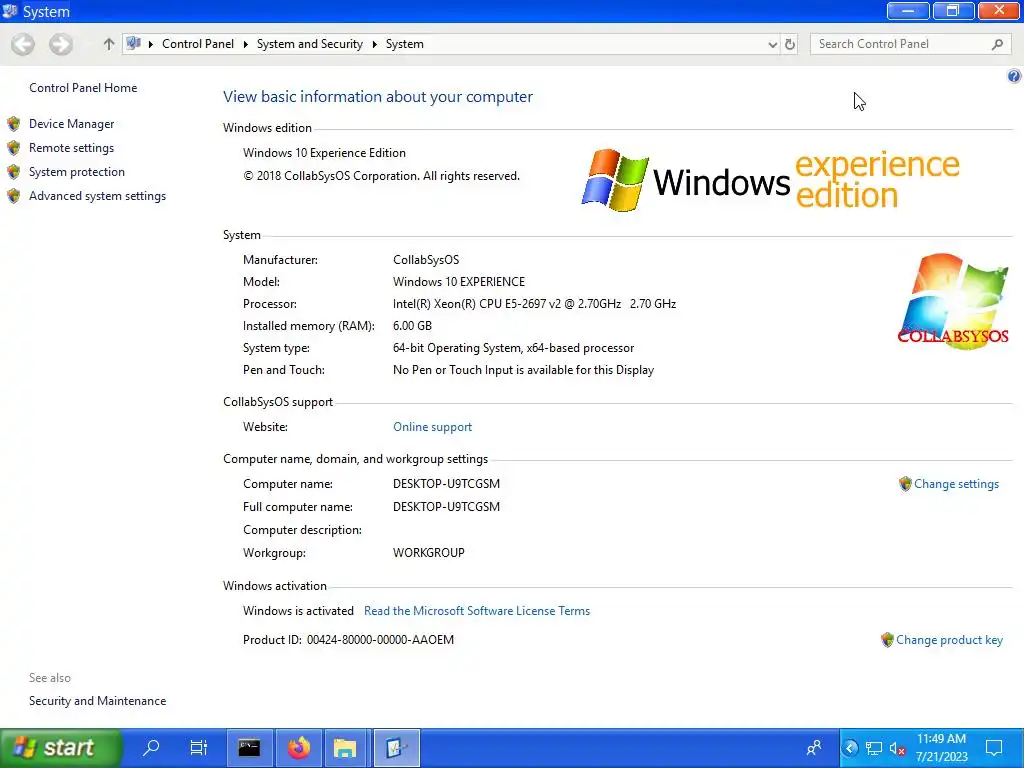Screen dimensions: 1024x768
Task: Refresh the System page
Action: tap(790, 44)
